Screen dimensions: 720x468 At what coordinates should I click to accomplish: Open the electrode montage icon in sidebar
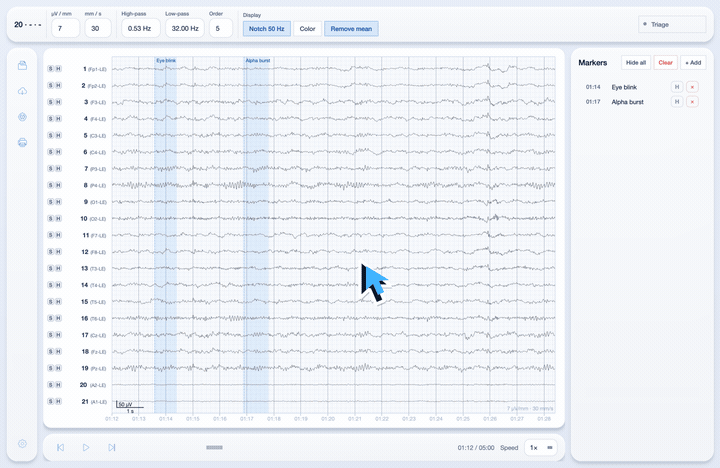pyautogui.click(x=22, y=117)
